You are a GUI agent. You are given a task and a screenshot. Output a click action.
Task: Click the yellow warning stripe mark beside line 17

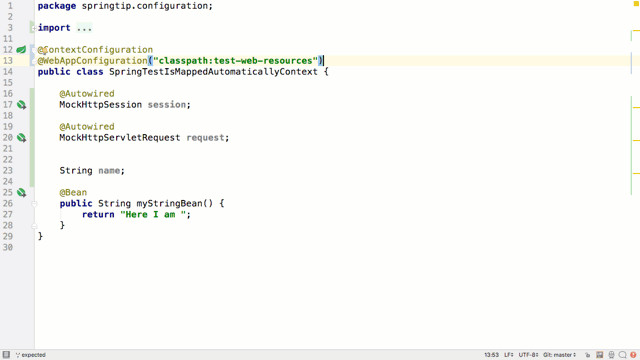pyautogui.click(x=636, y=107)
